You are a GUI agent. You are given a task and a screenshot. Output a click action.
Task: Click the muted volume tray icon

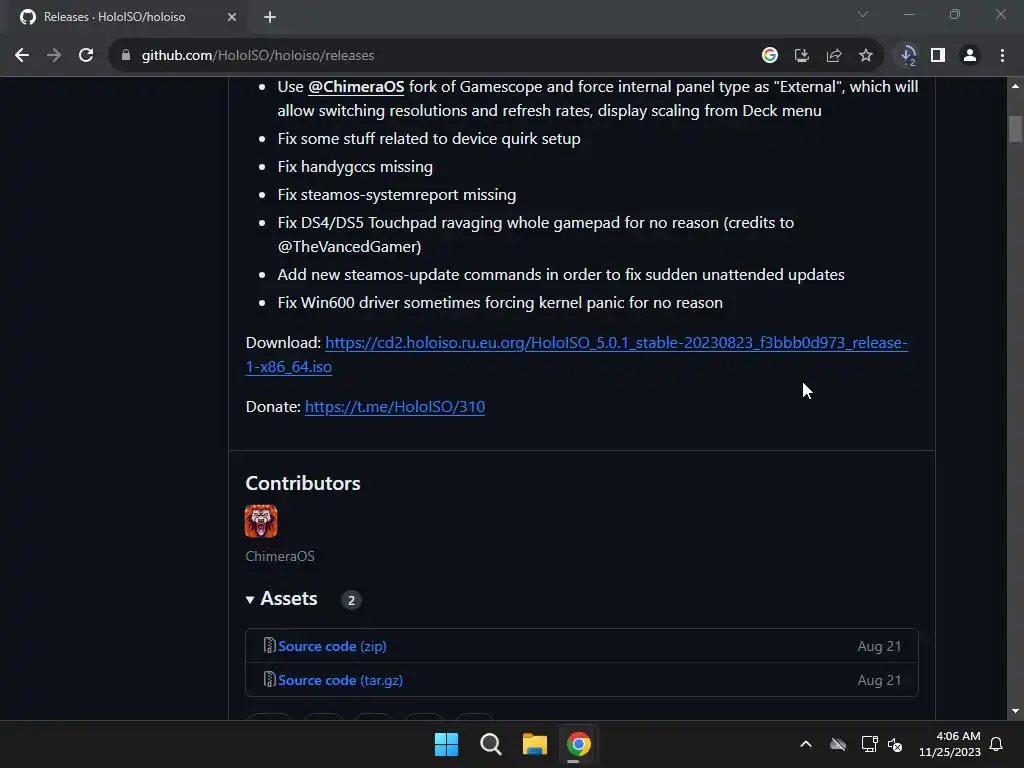pos(895,744)
